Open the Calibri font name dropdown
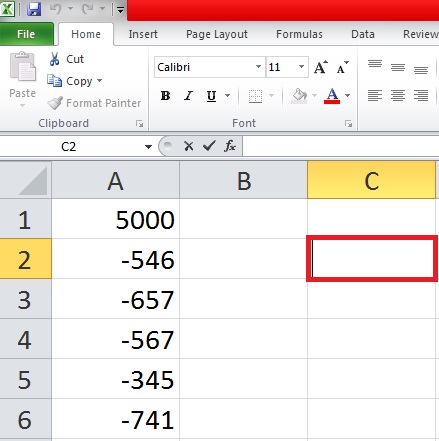The width and height of the screenshot is (439, 441). pyautogui.click(x=258, y=67)
